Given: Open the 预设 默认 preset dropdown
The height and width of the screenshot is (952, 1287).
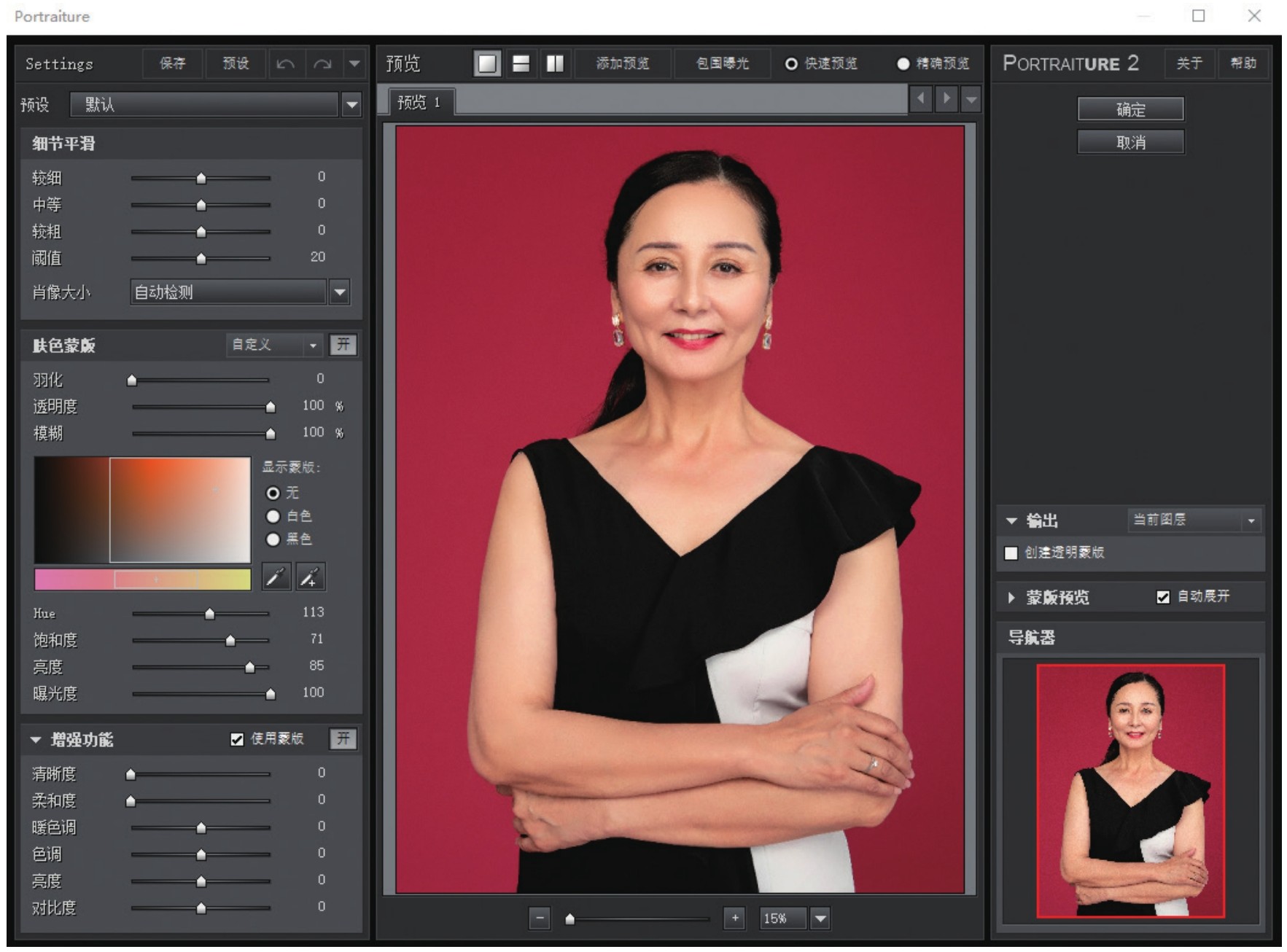Looking at the screenshot, I should click(x=351, y=105).
